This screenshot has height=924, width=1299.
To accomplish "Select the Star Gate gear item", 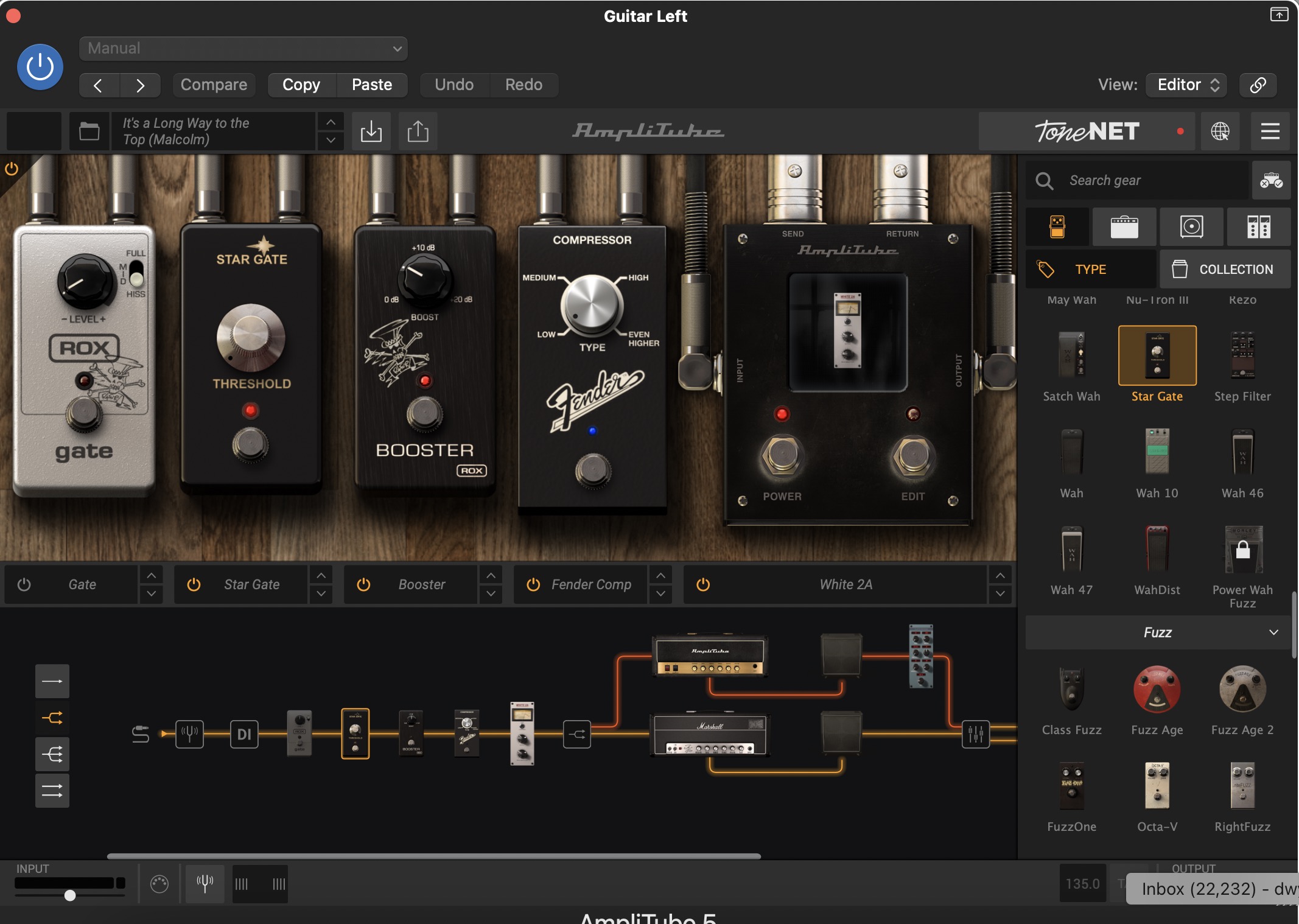I will pos(1157,365).
